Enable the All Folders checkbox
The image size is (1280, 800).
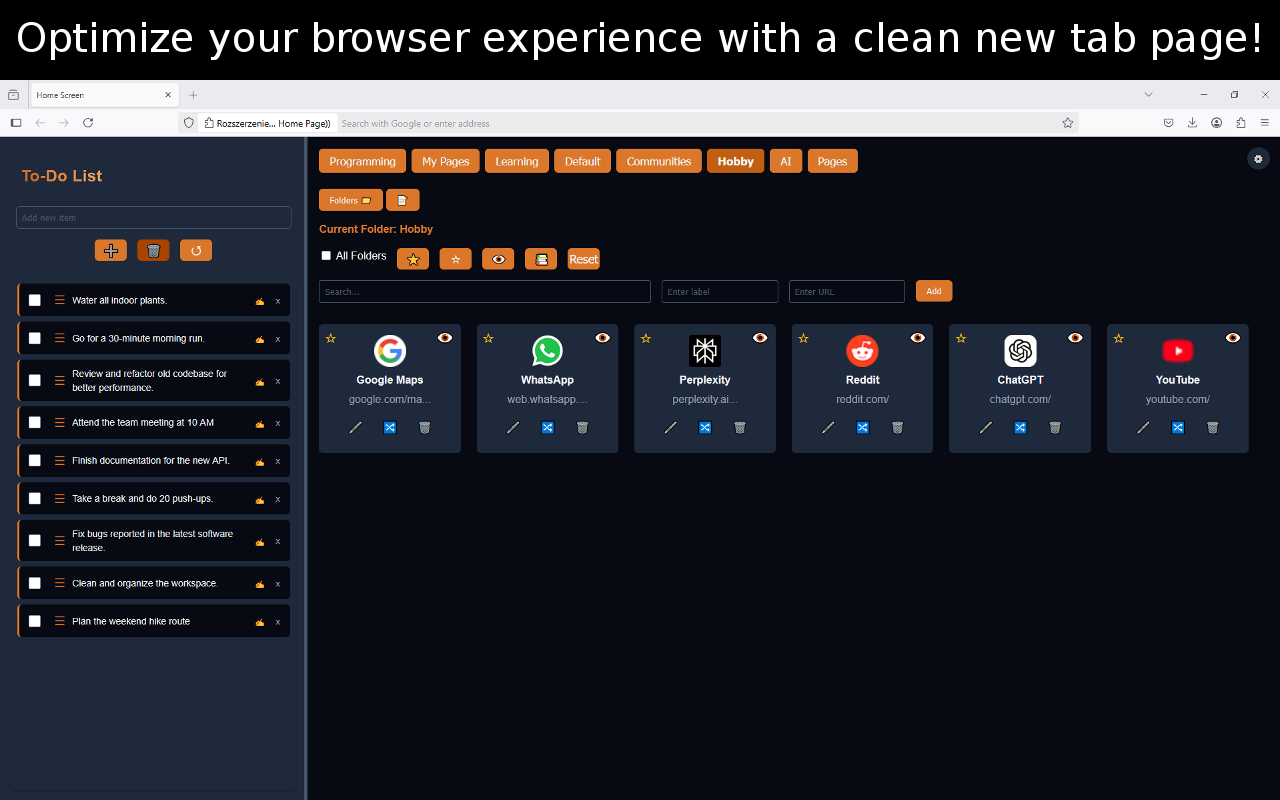click(x=326, y=256)
